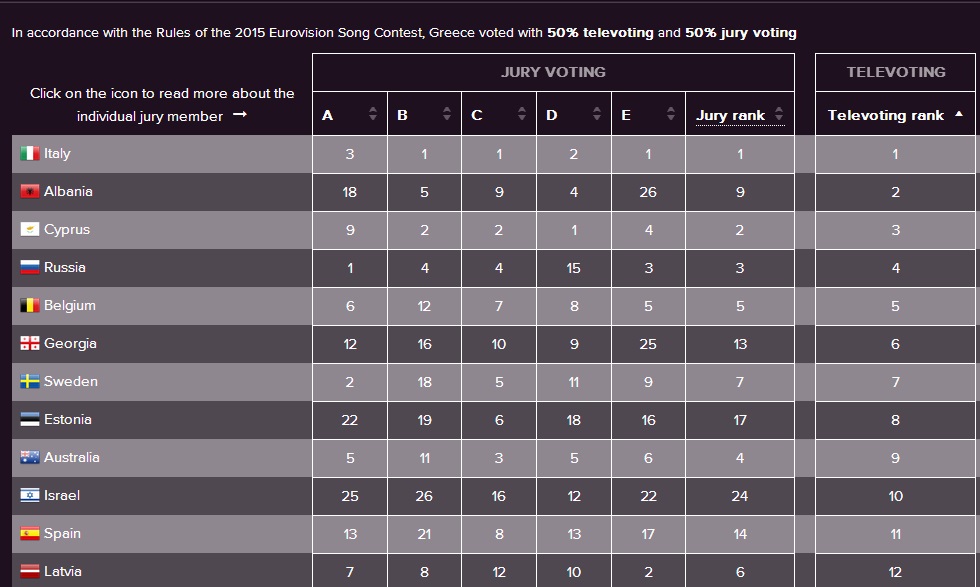The image size is (980, 587).
Task: Click the Russia flag icon
Action: [28, 268]
